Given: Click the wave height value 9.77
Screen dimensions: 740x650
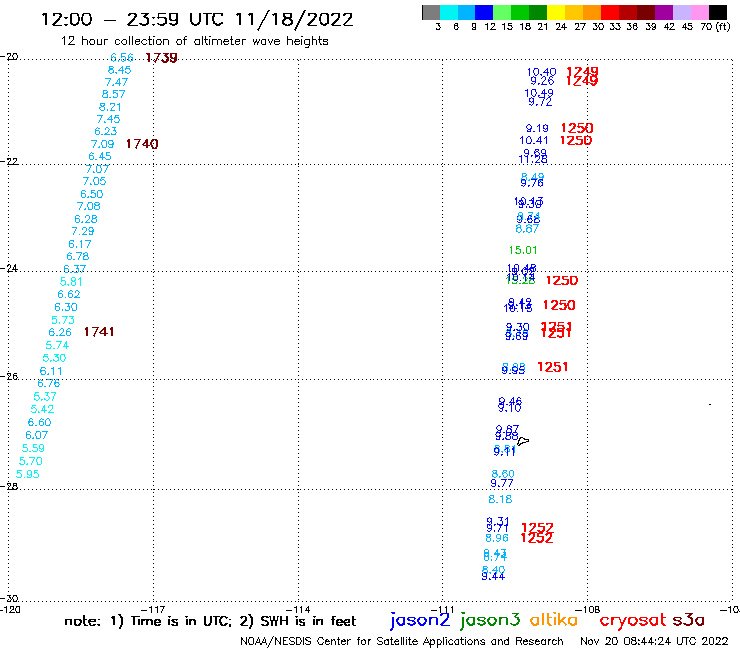Looking at the screenshot, I should pyautogui.click(x=502, y=483).
